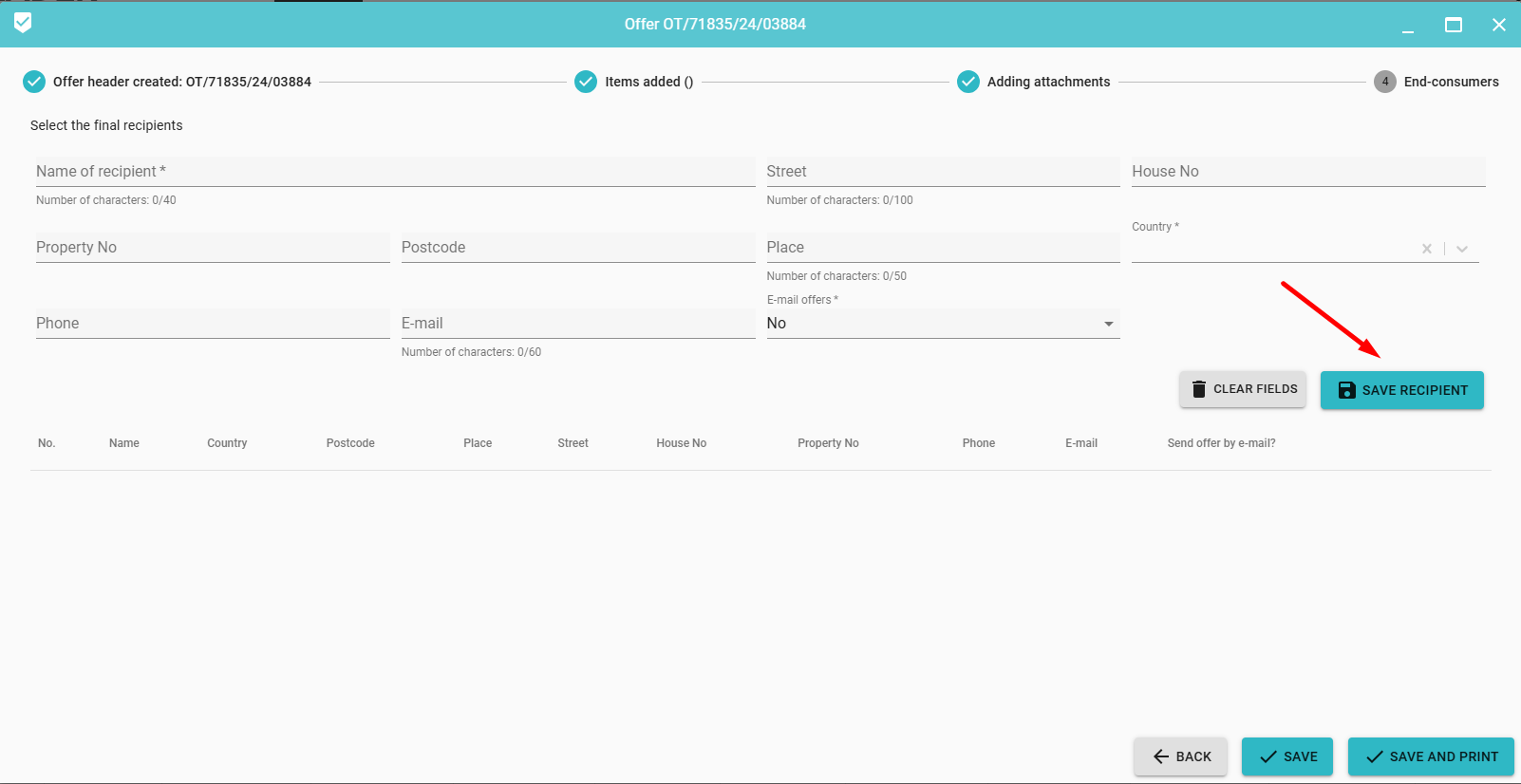Open the E-mail offers dropdown

pyautogui.click(x=942, y=324)
